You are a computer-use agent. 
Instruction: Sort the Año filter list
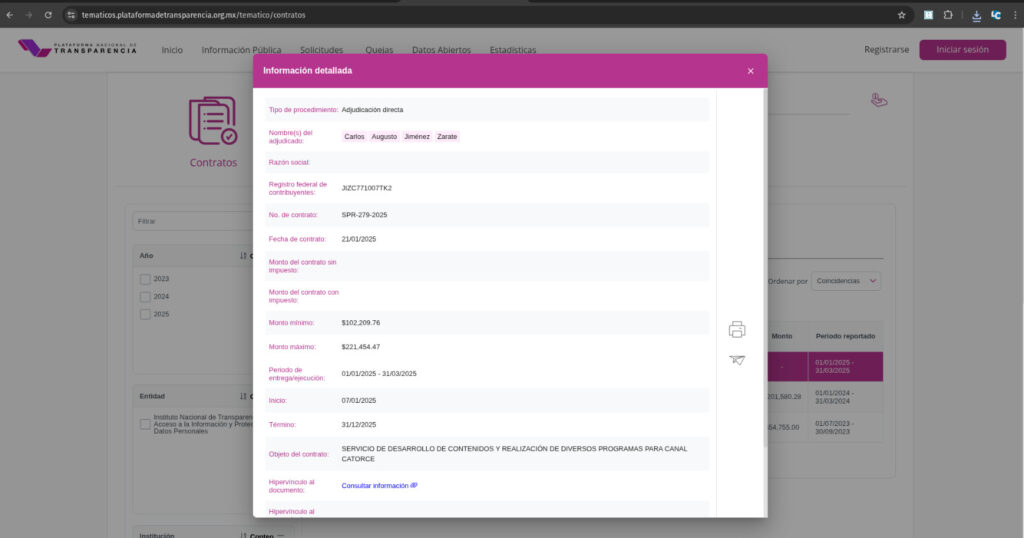pos(243,256)
